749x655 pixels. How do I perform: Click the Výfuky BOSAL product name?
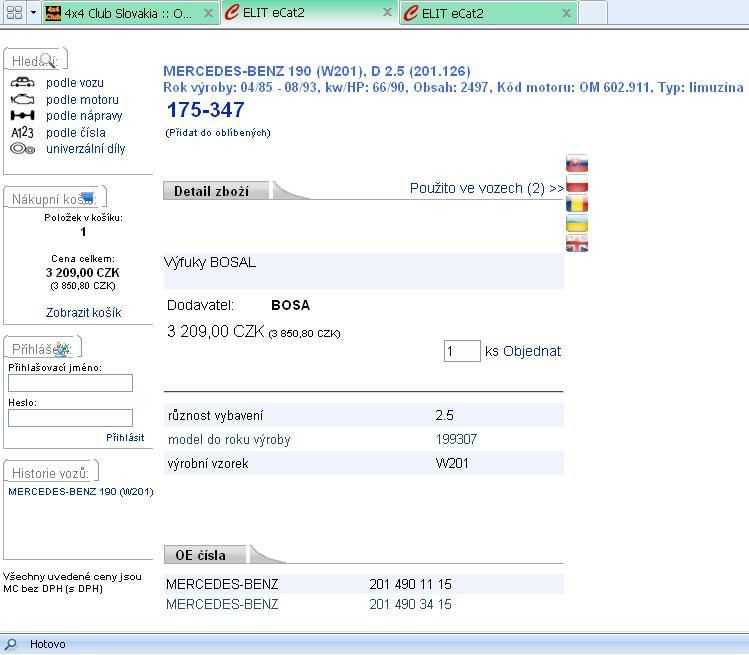tap(210, 262)
